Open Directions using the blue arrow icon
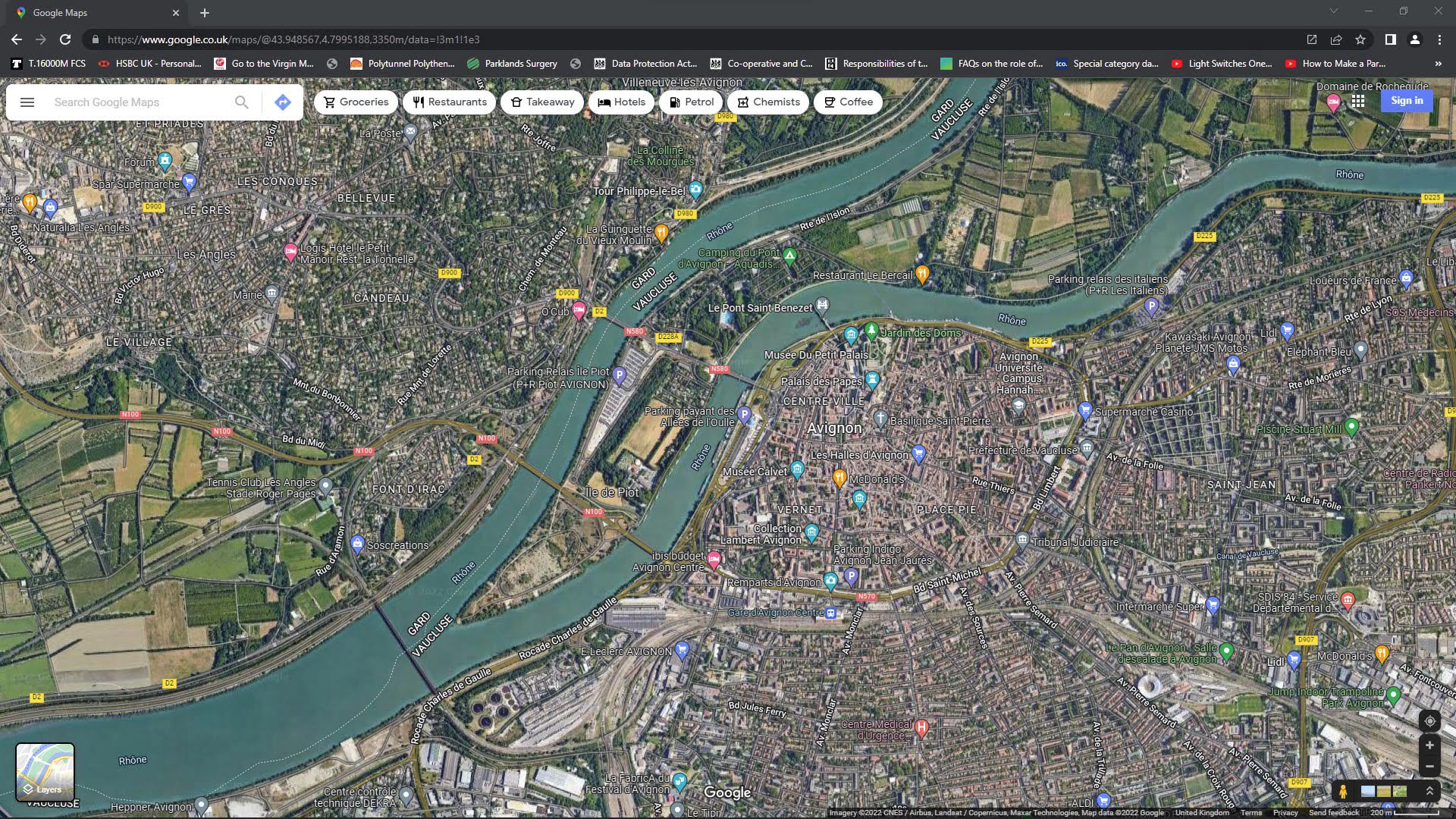 pos(283,102)
